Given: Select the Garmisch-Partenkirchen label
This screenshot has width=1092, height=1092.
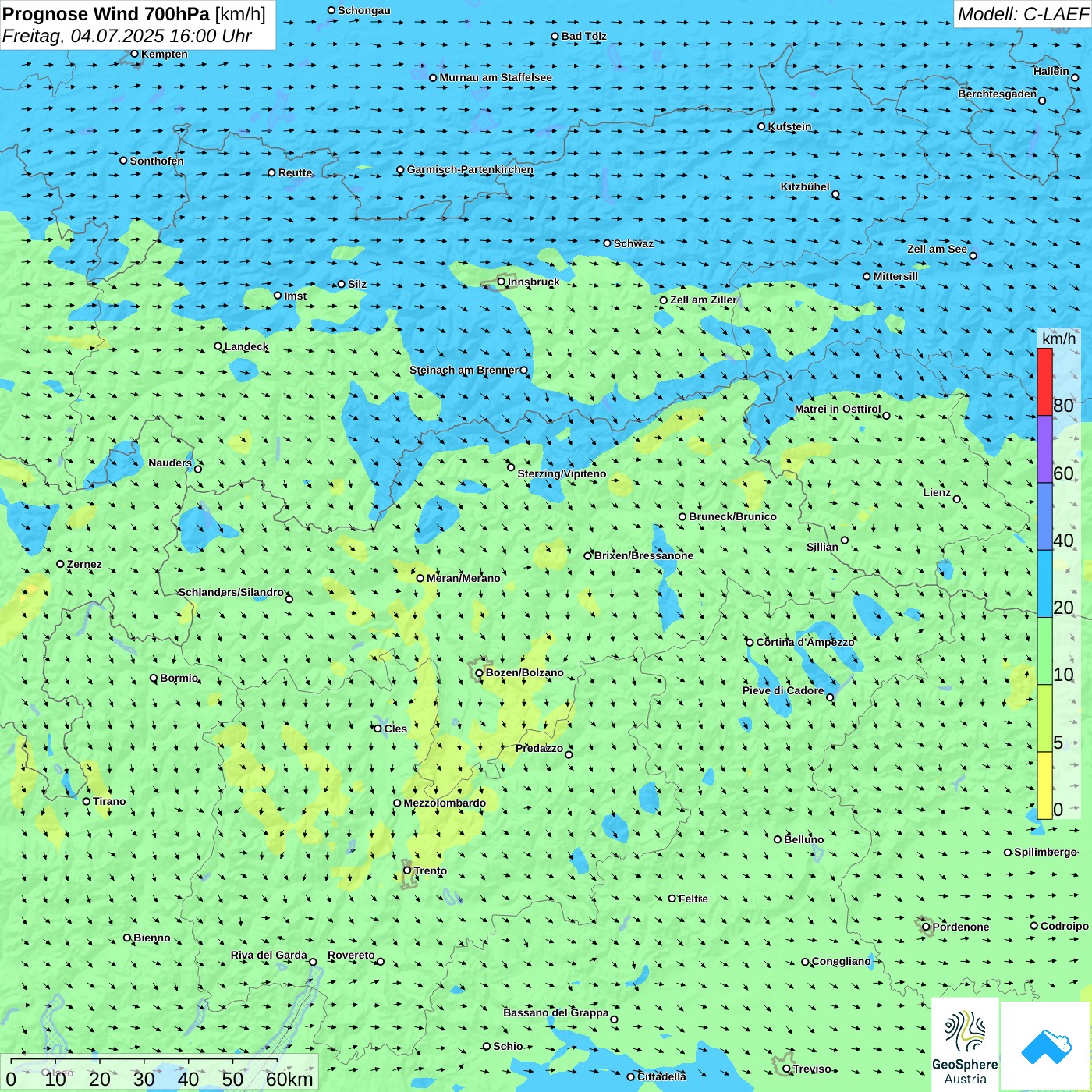Looking at the screenshot, I should pos(470,169).
